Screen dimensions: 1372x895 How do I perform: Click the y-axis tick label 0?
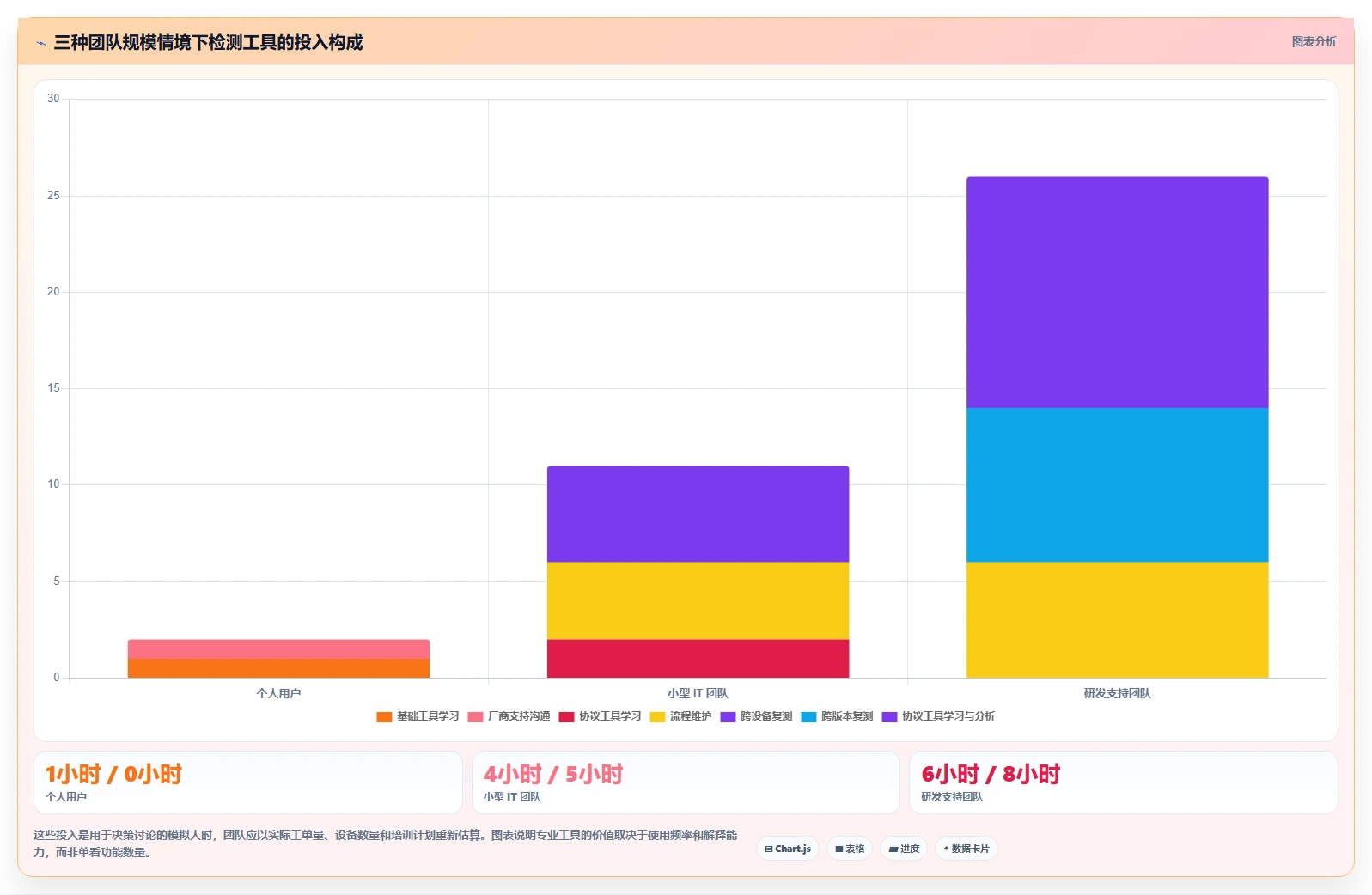pos(57,678)
